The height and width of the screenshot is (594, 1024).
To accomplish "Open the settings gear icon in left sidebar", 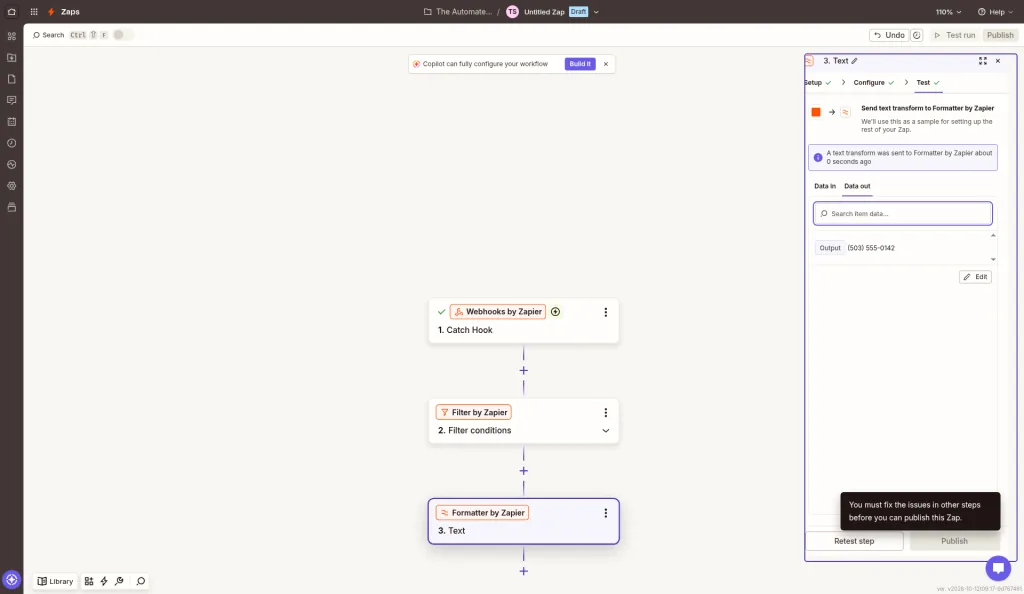I will point(11,186).
